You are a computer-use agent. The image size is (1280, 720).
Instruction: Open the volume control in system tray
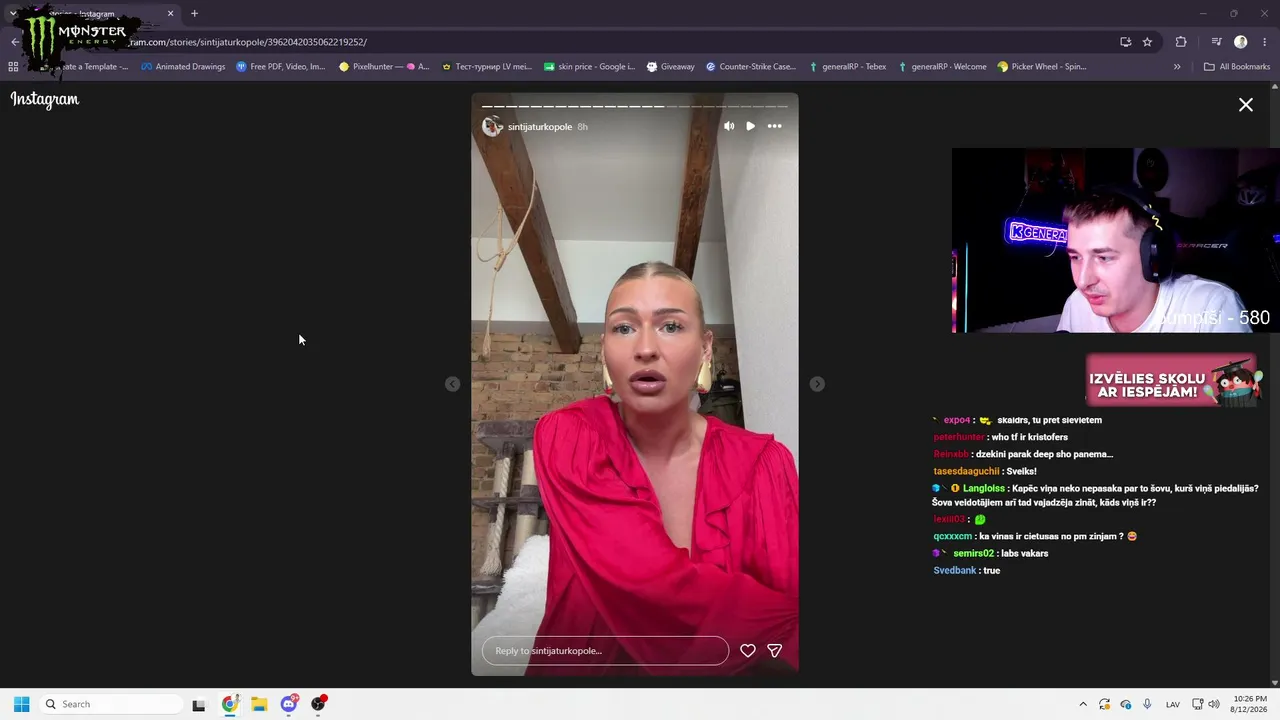pyautogui.click(x=1214, y=704)
